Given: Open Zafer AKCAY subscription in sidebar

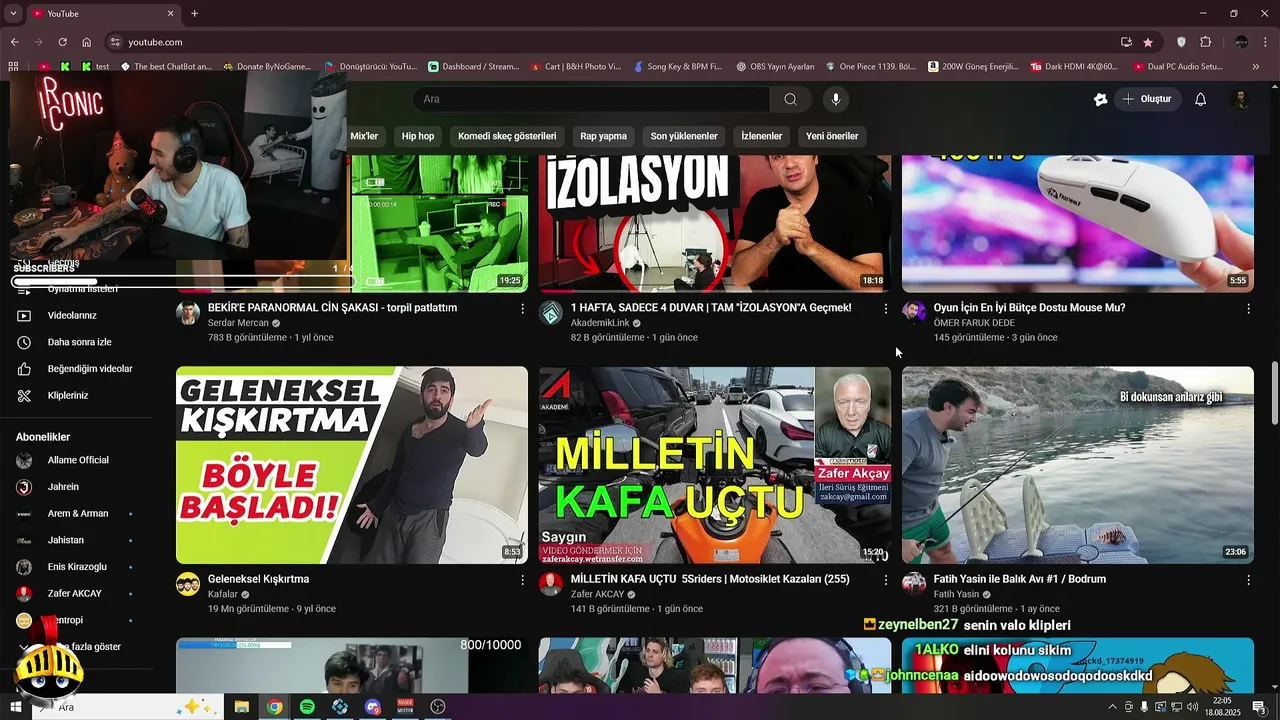Looking at the screenshot, I should (x=77, y=593).
